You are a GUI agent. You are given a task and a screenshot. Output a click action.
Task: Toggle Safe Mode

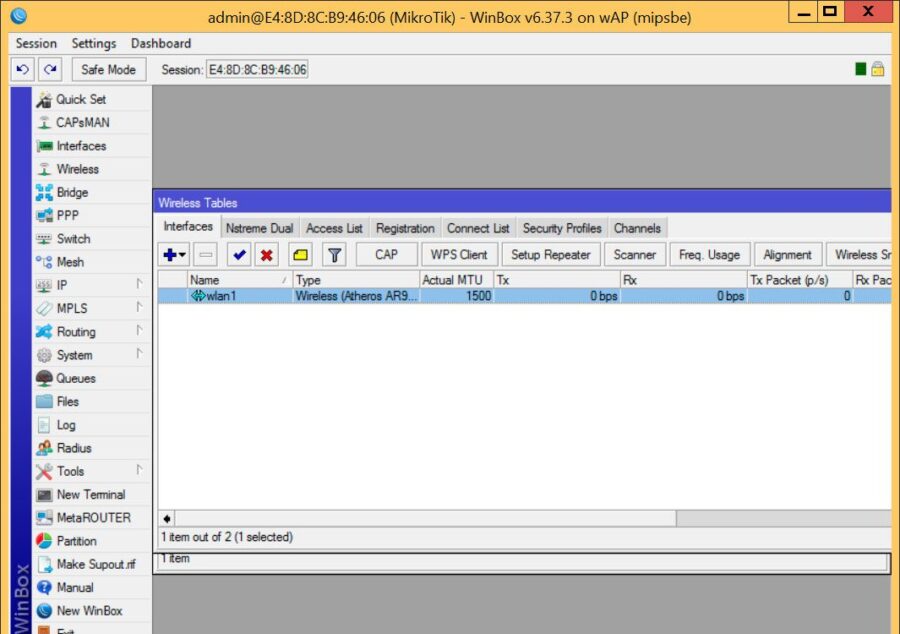click(108, 69)
